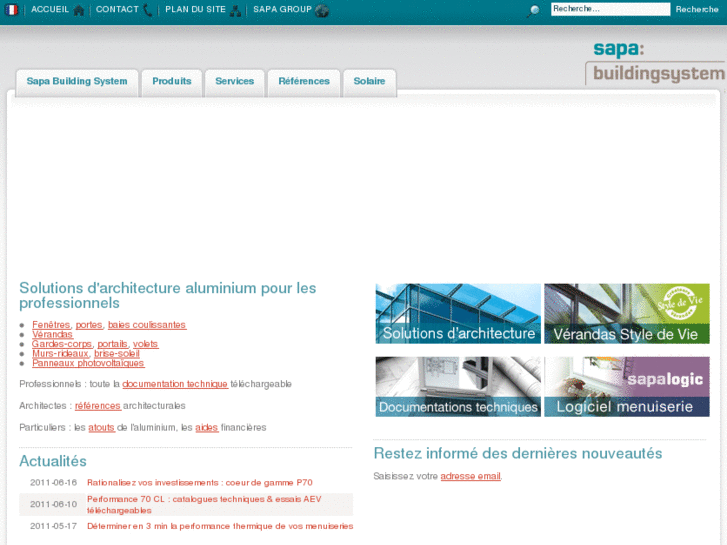727x545 pixels.
Task: Open news Rationalisez vos investissements P70
Action: tap(199, 483)
